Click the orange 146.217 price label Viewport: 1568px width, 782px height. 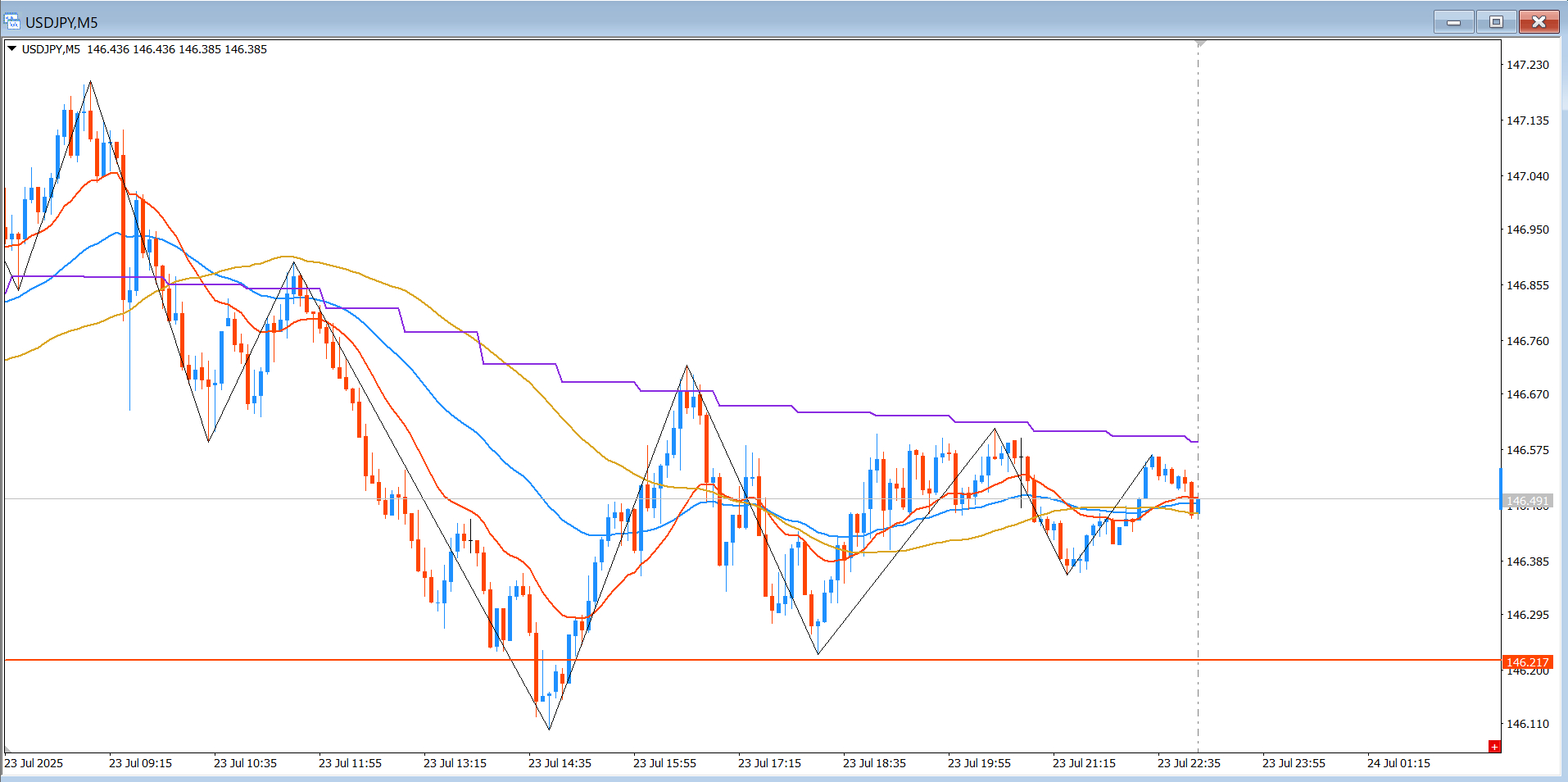(x=1527, y=662)
